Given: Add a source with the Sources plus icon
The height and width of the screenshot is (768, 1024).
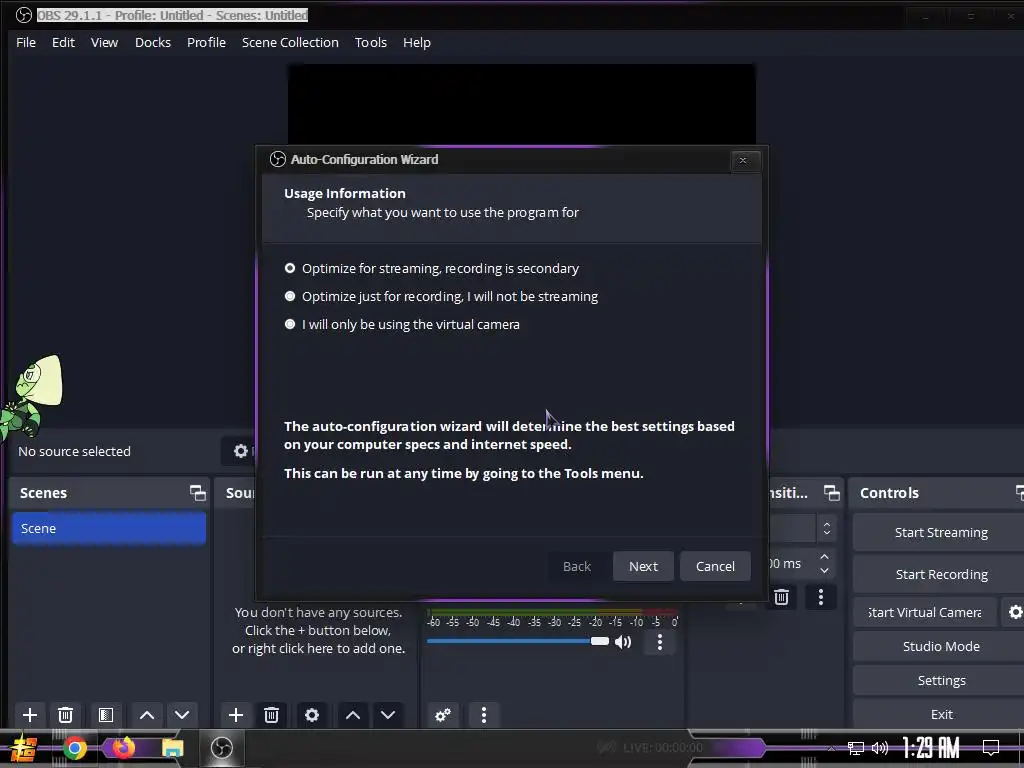Looking at the screenshot, I should click(236, 714).
